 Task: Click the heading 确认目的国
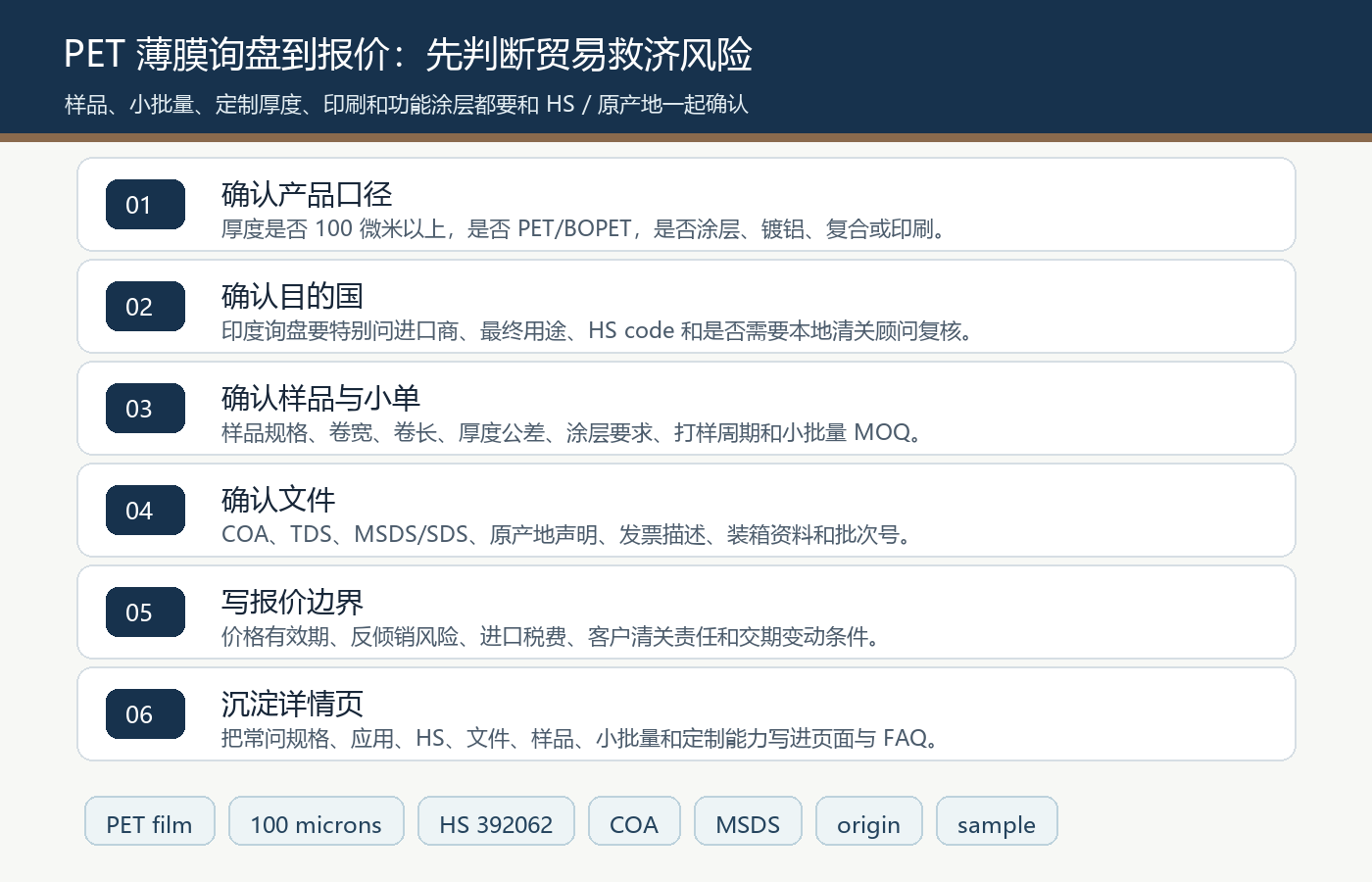[292, 296]
